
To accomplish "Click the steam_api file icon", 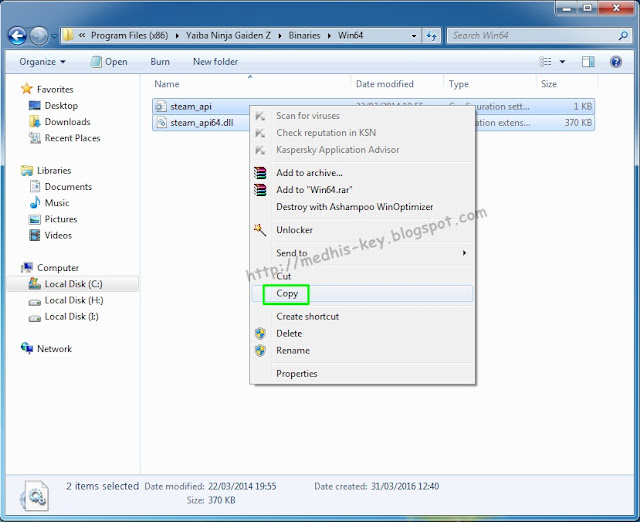I will click(160, 107).
